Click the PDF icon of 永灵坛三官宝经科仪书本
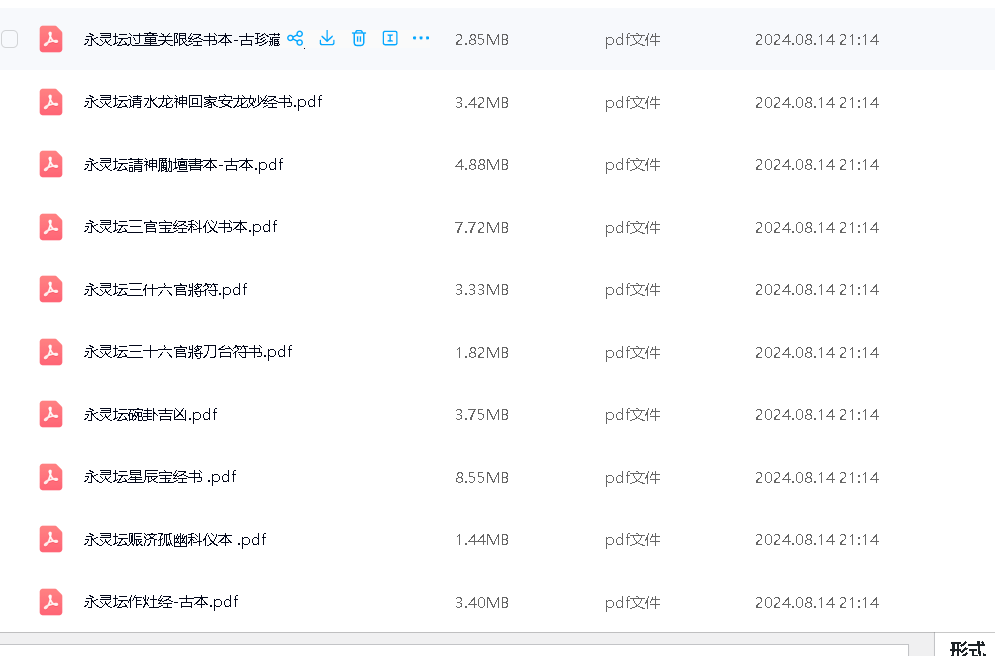995x656 pixels. [x=51, y=227]
